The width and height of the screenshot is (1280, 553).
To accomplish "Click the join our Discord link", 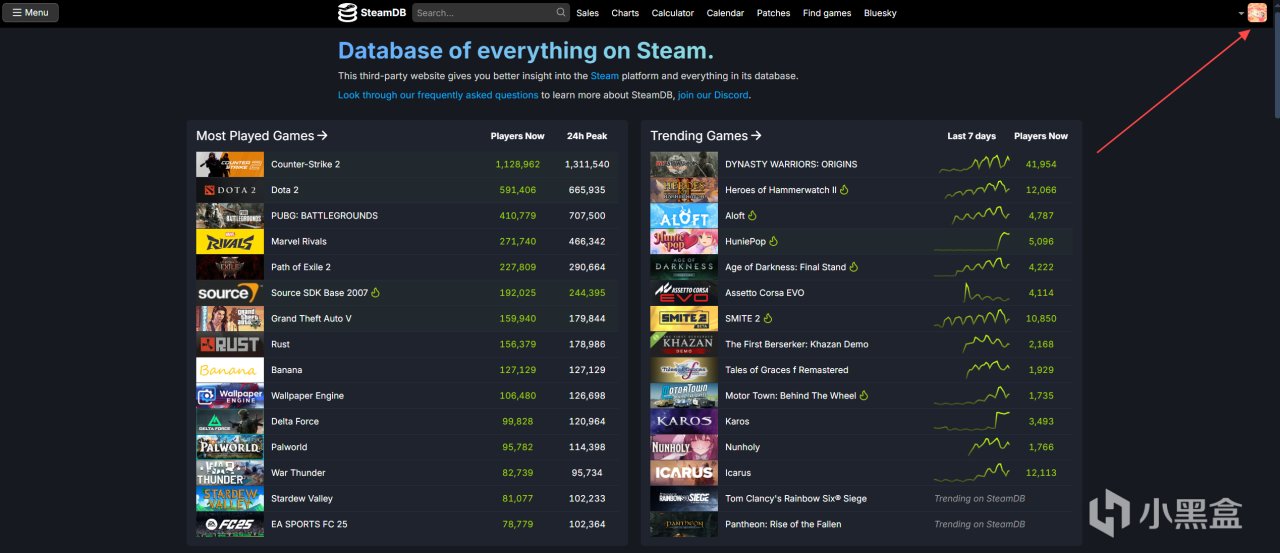I will 713,95.
